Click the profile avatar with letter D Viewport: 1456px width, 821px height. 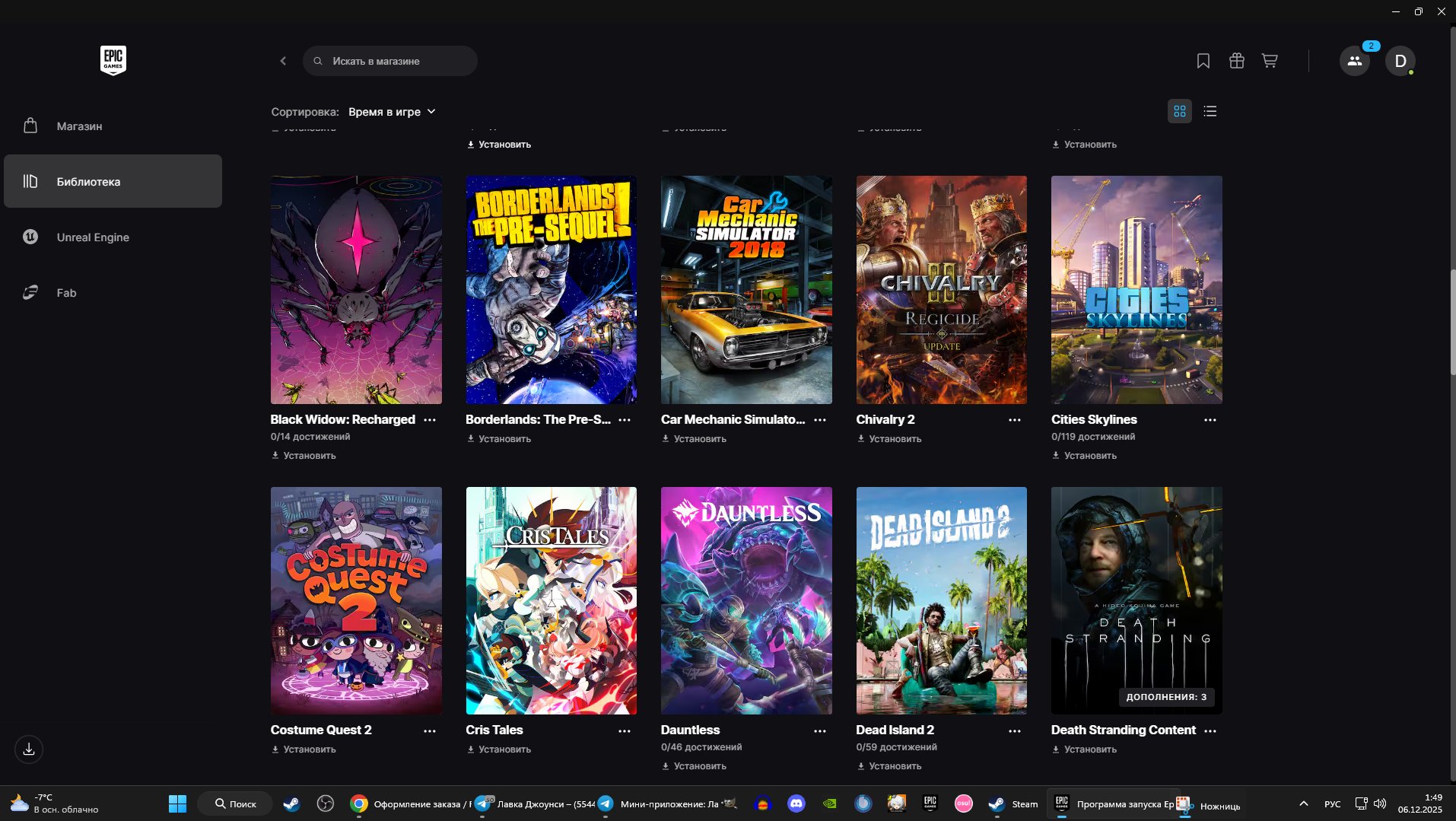pyautogui.click(x=1400, y=61)
